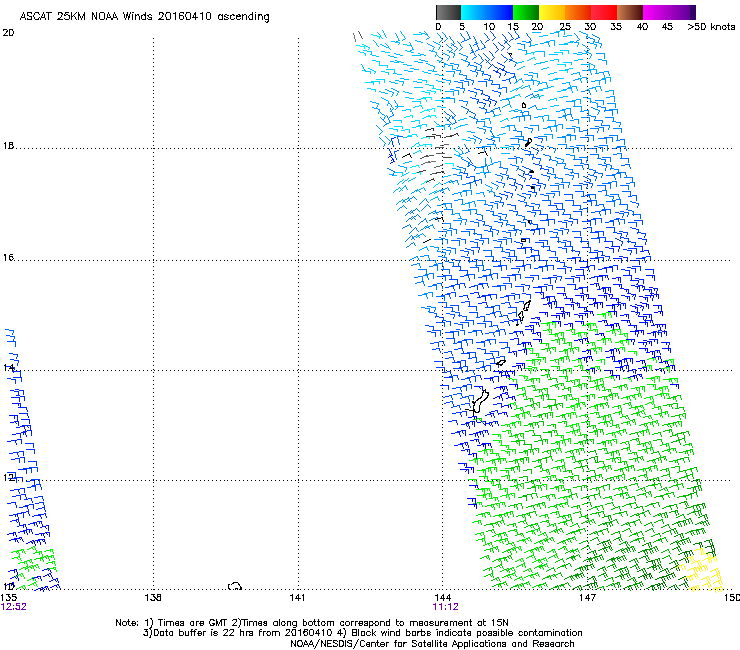Click the NOAA/NESDIS credit line
This screenshot has width=740, height=650.
coord(432,644)
